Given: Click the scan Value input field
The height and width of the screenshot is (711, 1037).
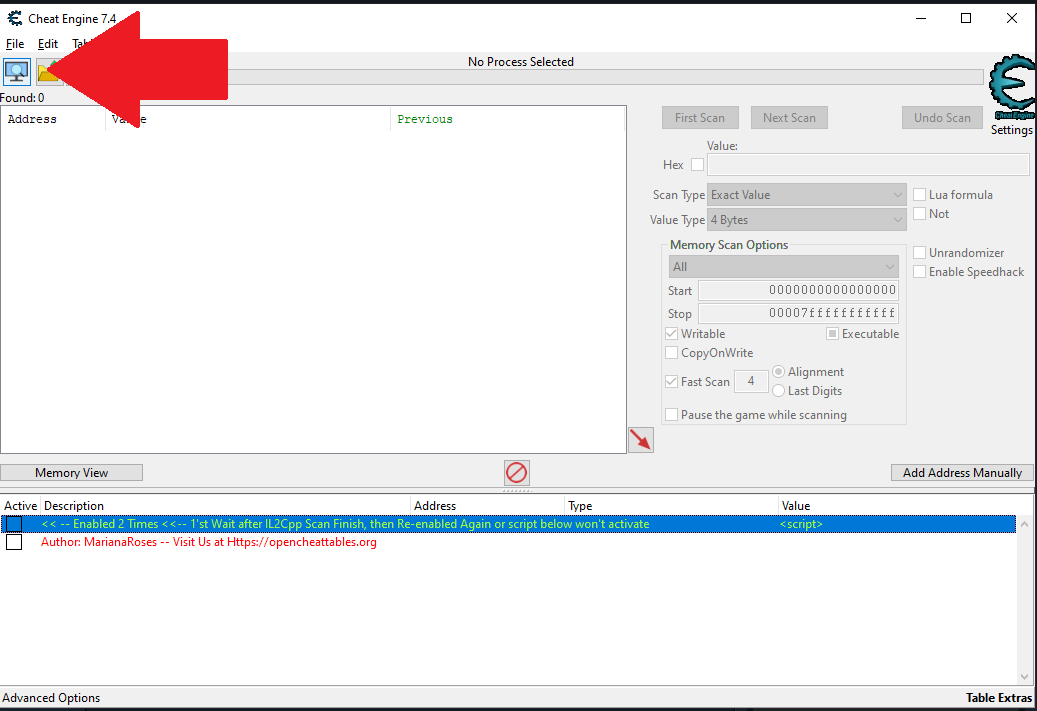Looking at the screenshot, I should 868,164.
